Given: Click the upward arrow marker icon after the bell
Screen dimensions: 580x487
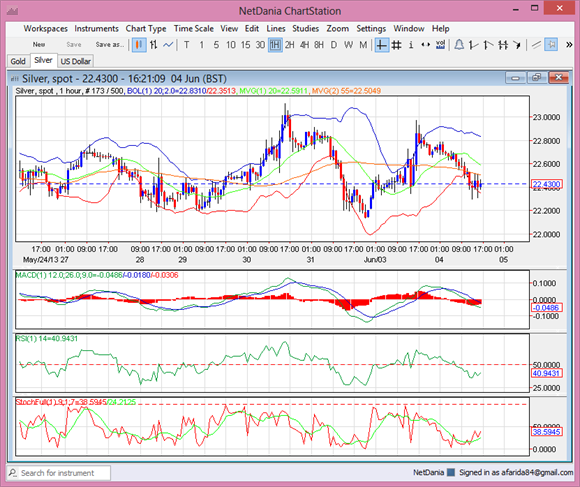Looking at the screenshot, I should (x=488, y=45).
